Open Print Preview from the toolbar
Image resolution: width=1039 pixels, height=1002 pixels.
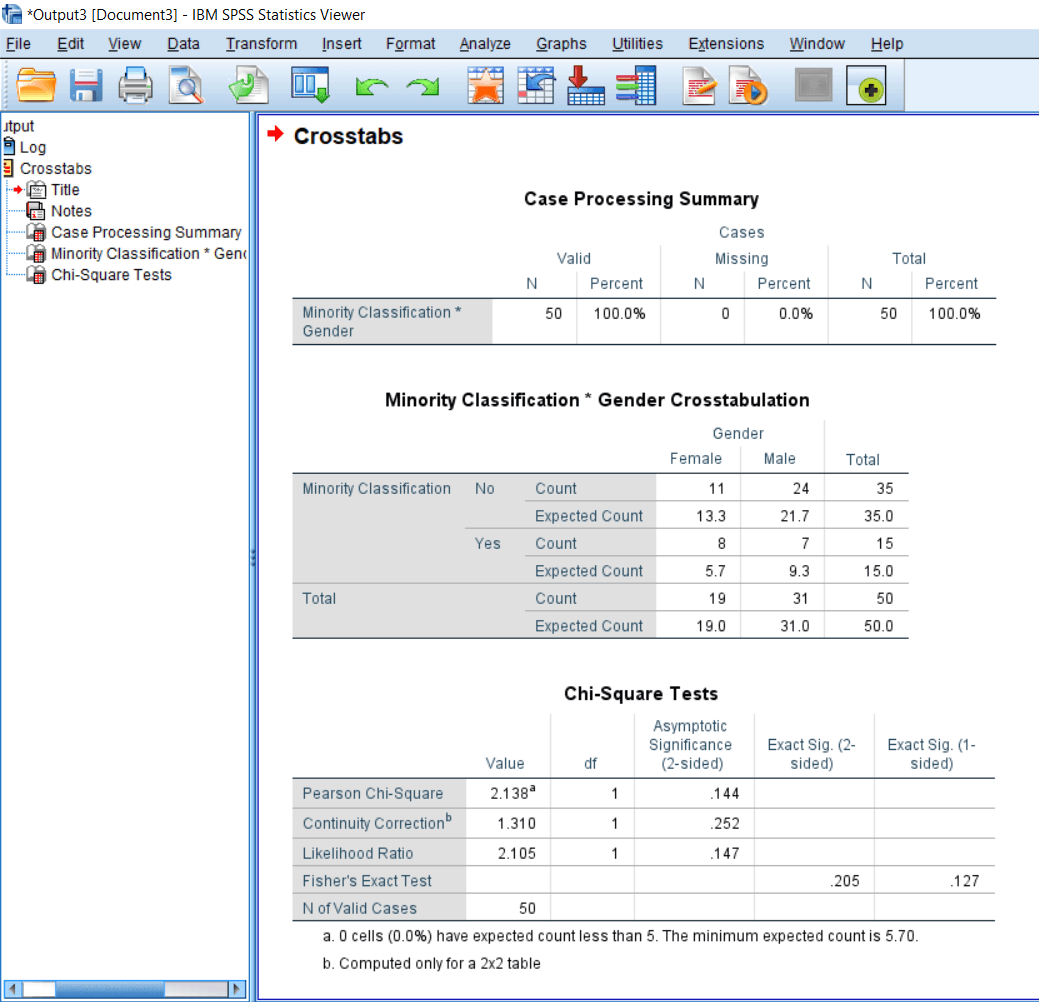[185, 85]
